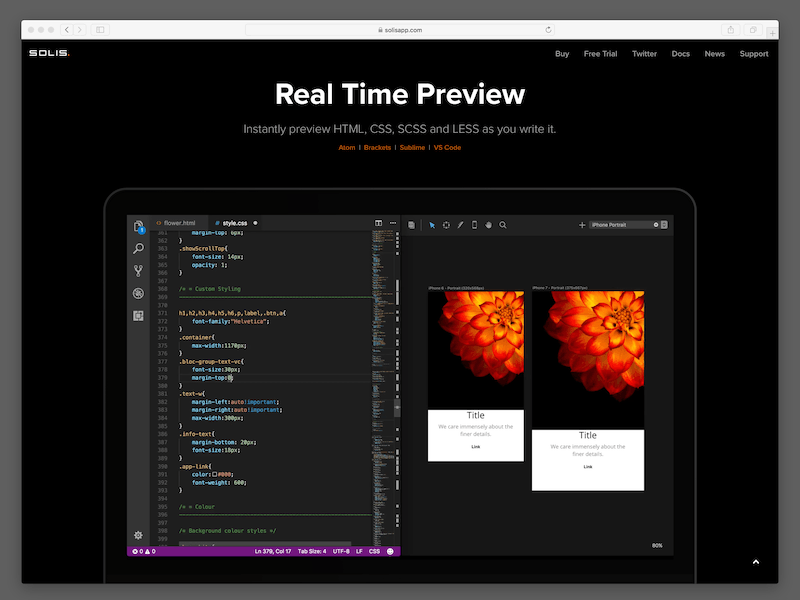The height and width of the screenshot is (600, 800).
Task: Open the Brackets editor link
Action: point(377,147)
